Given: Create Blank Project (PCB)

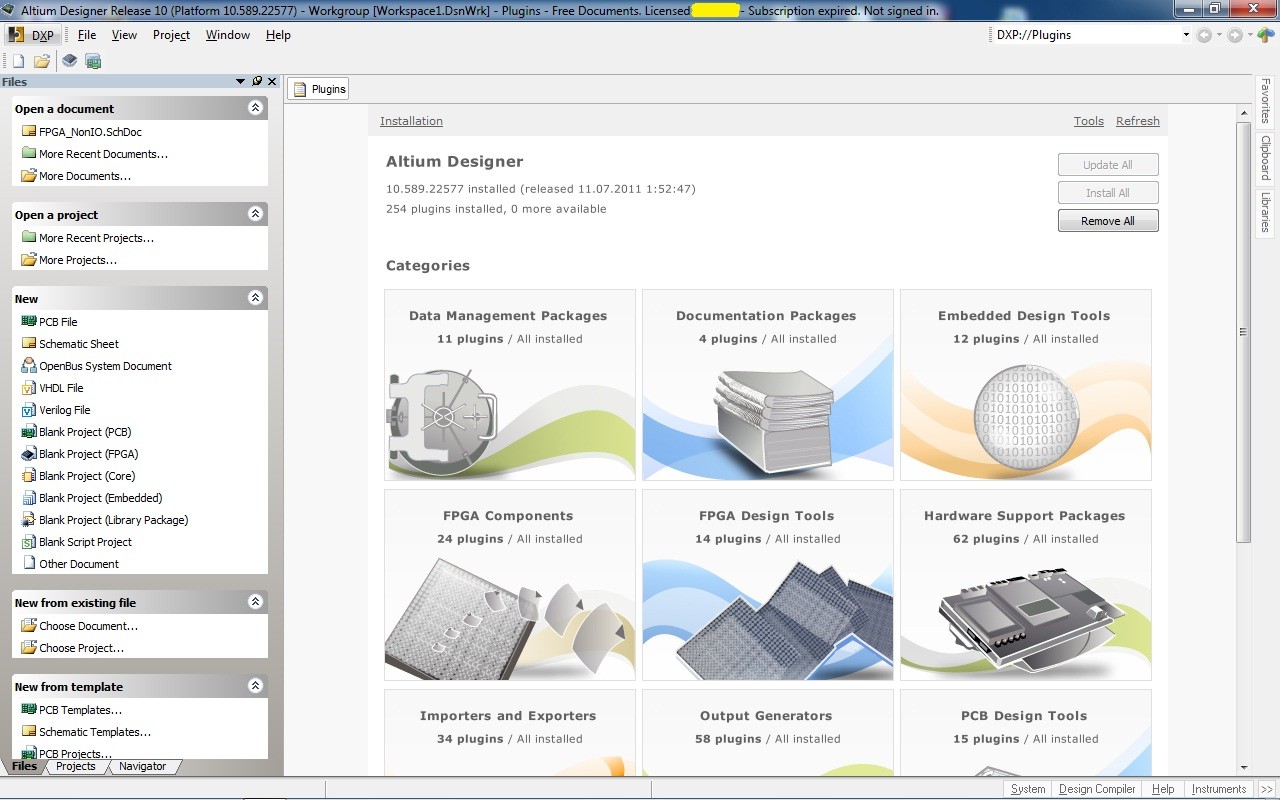Looking at the screenshot, I should point(77,432).
